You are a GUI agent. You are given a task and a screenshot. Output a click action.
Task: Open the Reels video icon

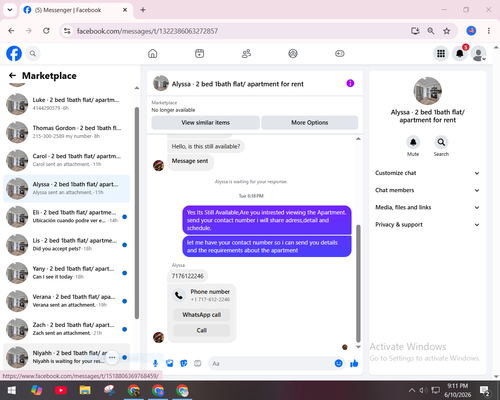click(x=199, y=53)
